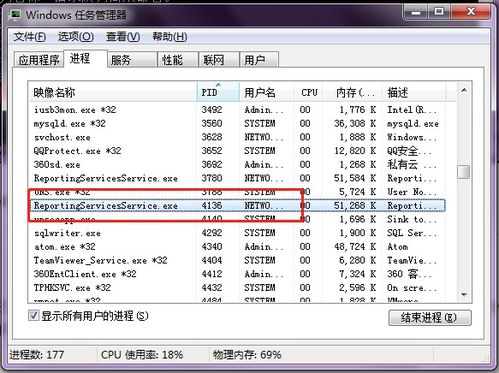The image size is (499, 373).
Task: Select TeamViewer_Service.exe *32 row
Action: point(236,260)
